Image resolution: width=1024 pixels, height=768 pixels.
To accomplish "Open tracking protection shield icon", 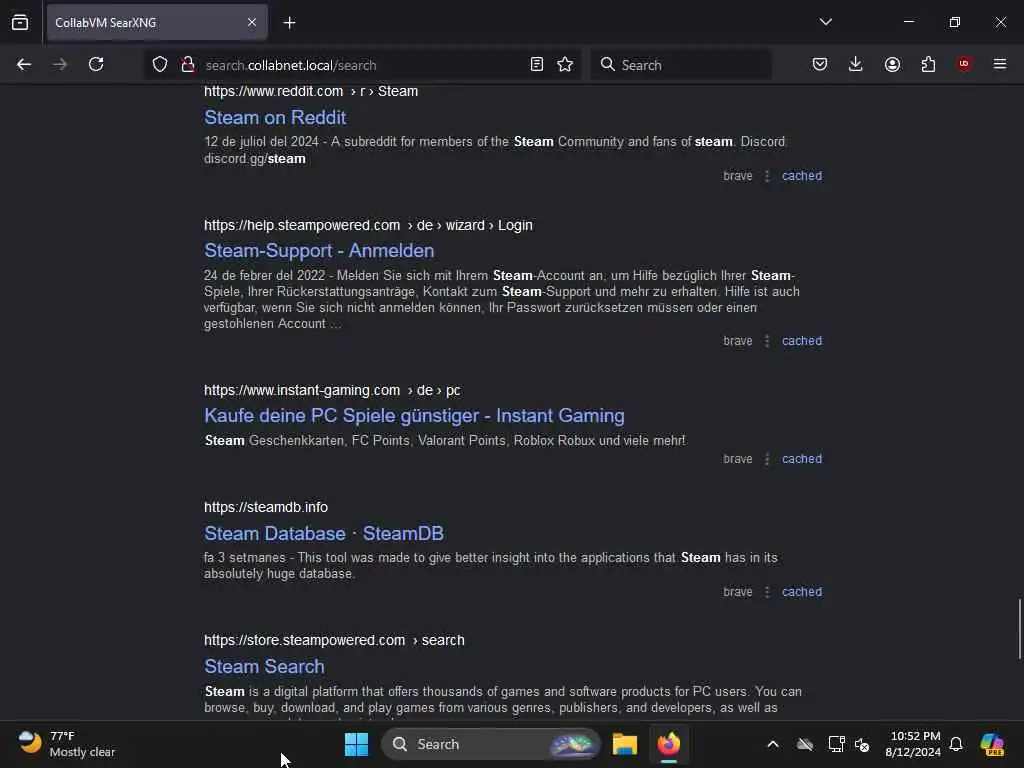I will click(159, 64).
